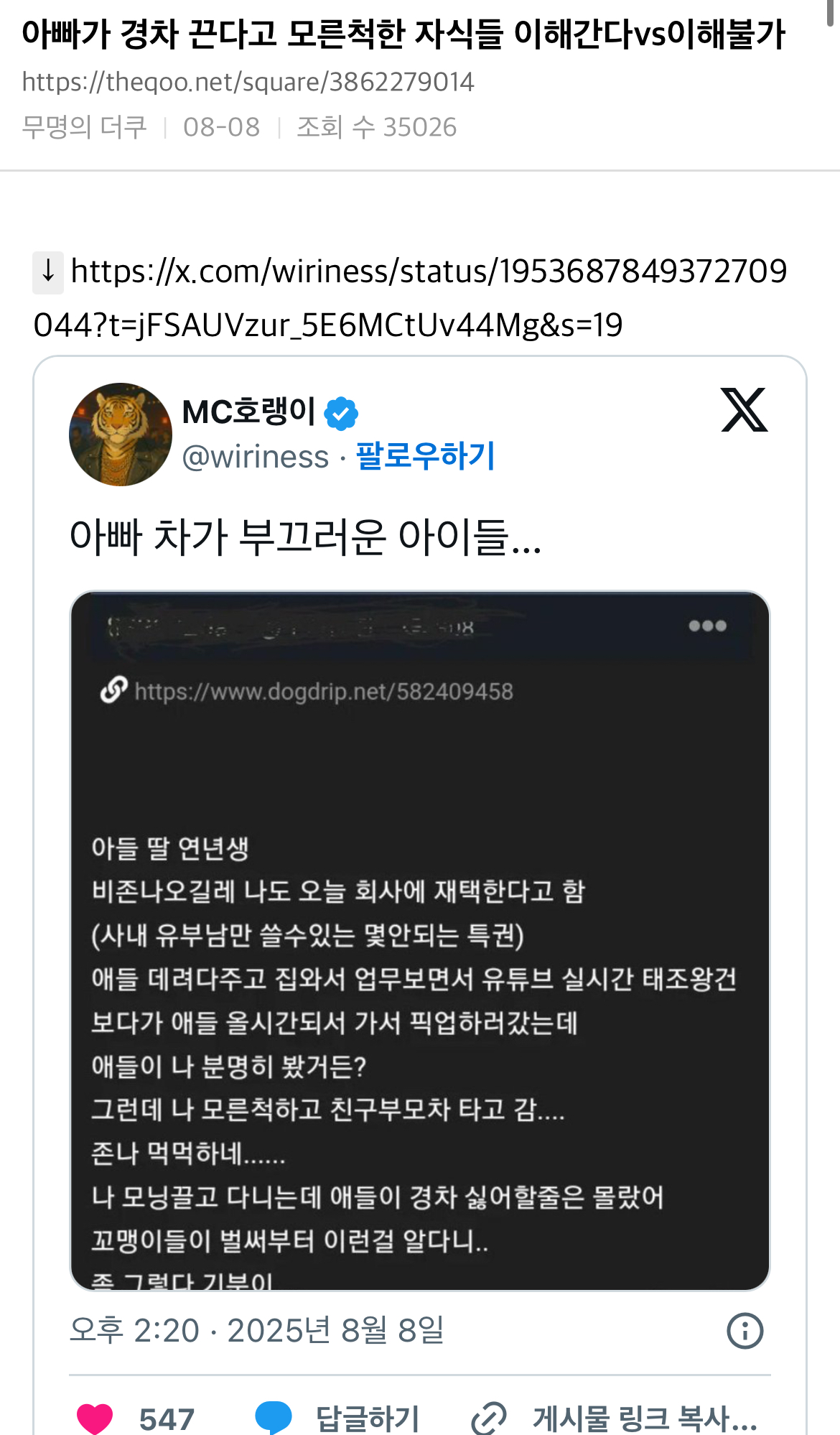Click the 답글하기 reply button
Screen dimensions: 840x1435
pyautogui.click(x=368, y=1419)
